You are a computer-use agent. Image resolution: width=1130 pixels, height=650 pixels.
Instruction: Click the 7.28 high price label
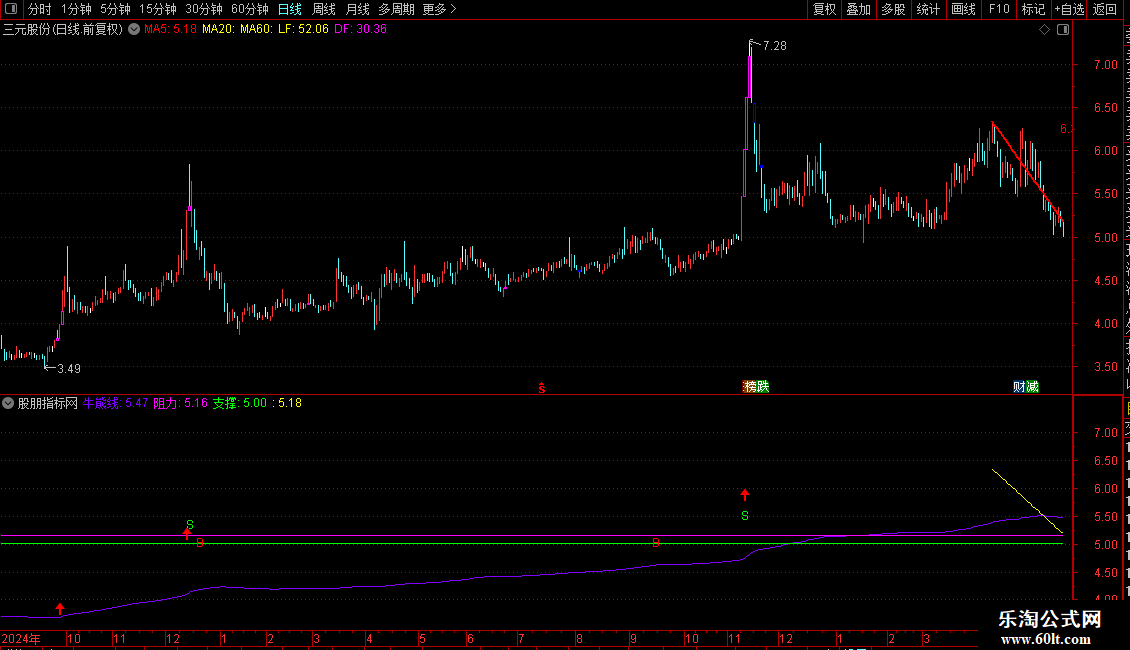tap(775, 45)
